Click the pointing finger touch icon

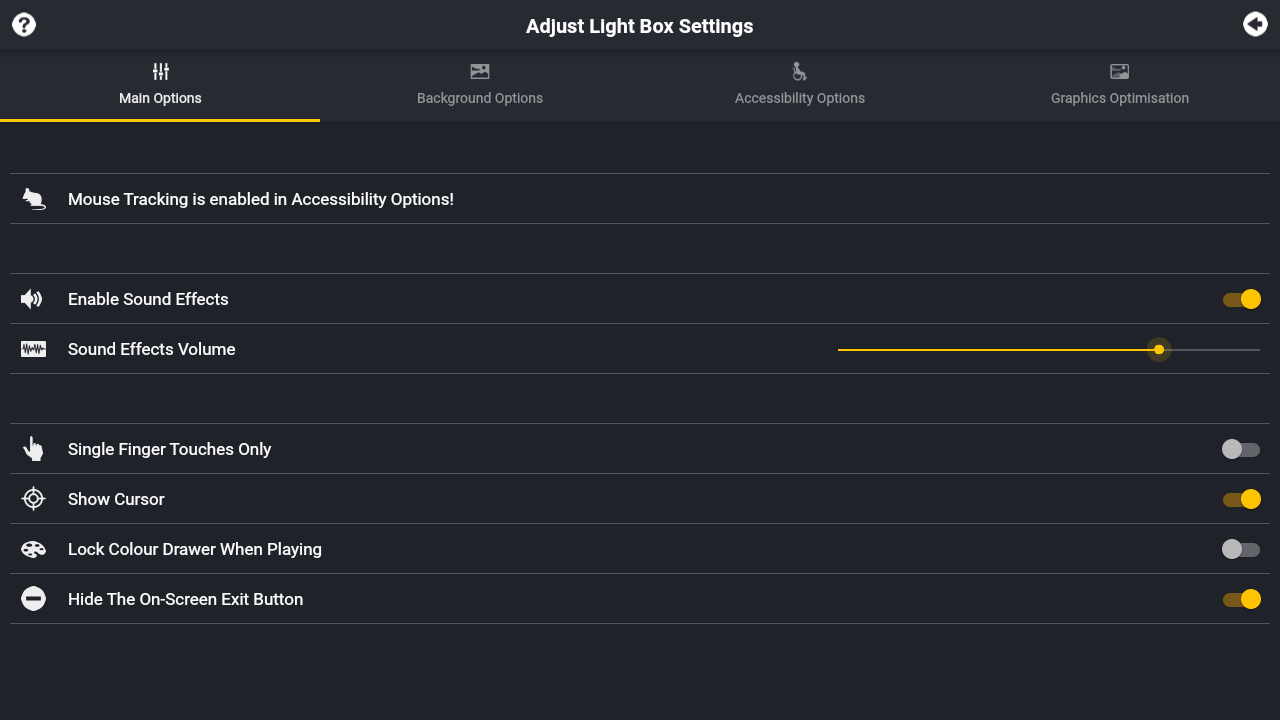(x=33, y=449)
